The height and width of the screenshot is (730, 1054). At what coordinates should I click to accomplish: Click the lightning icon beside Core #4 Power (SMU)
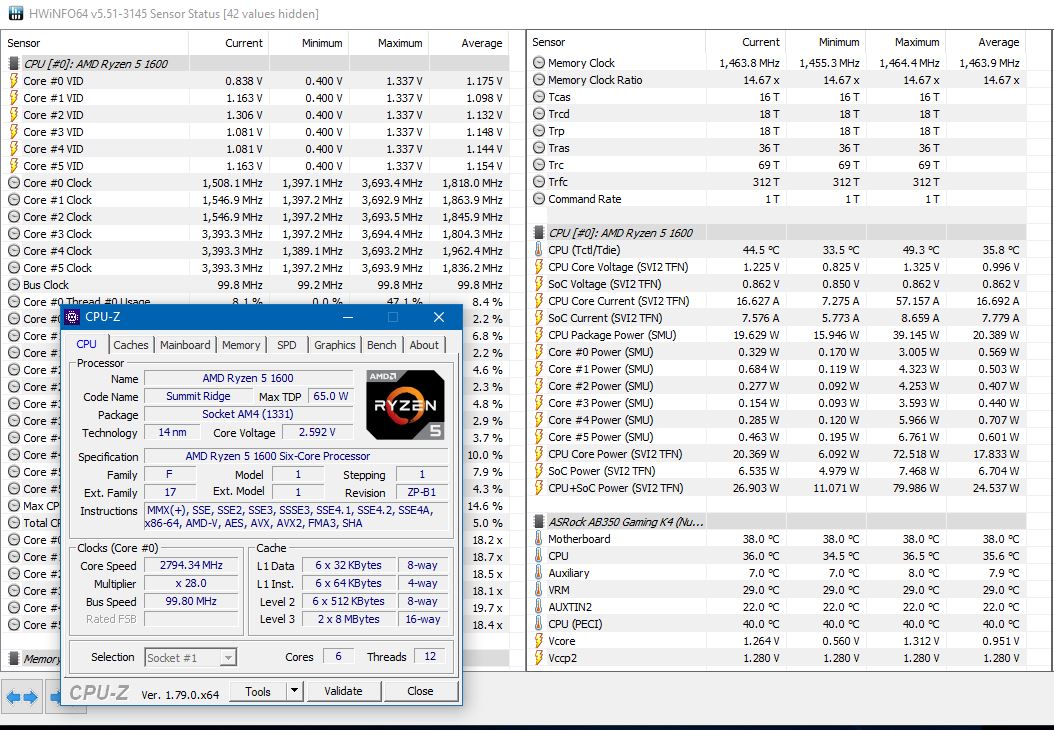pos(538,419)
